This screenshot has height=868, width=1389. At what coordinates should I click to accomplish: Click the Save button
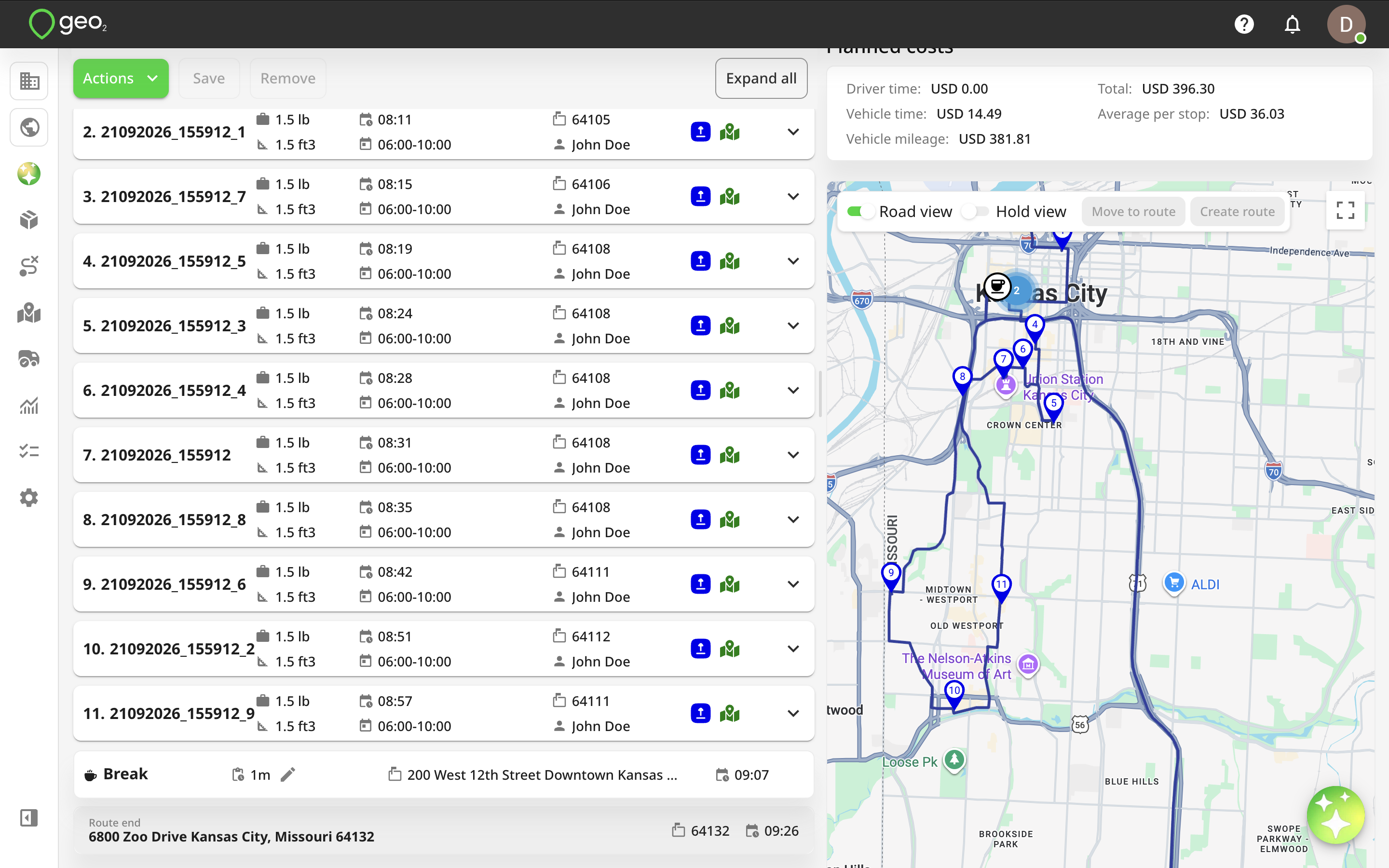click(x=209, y=78)
